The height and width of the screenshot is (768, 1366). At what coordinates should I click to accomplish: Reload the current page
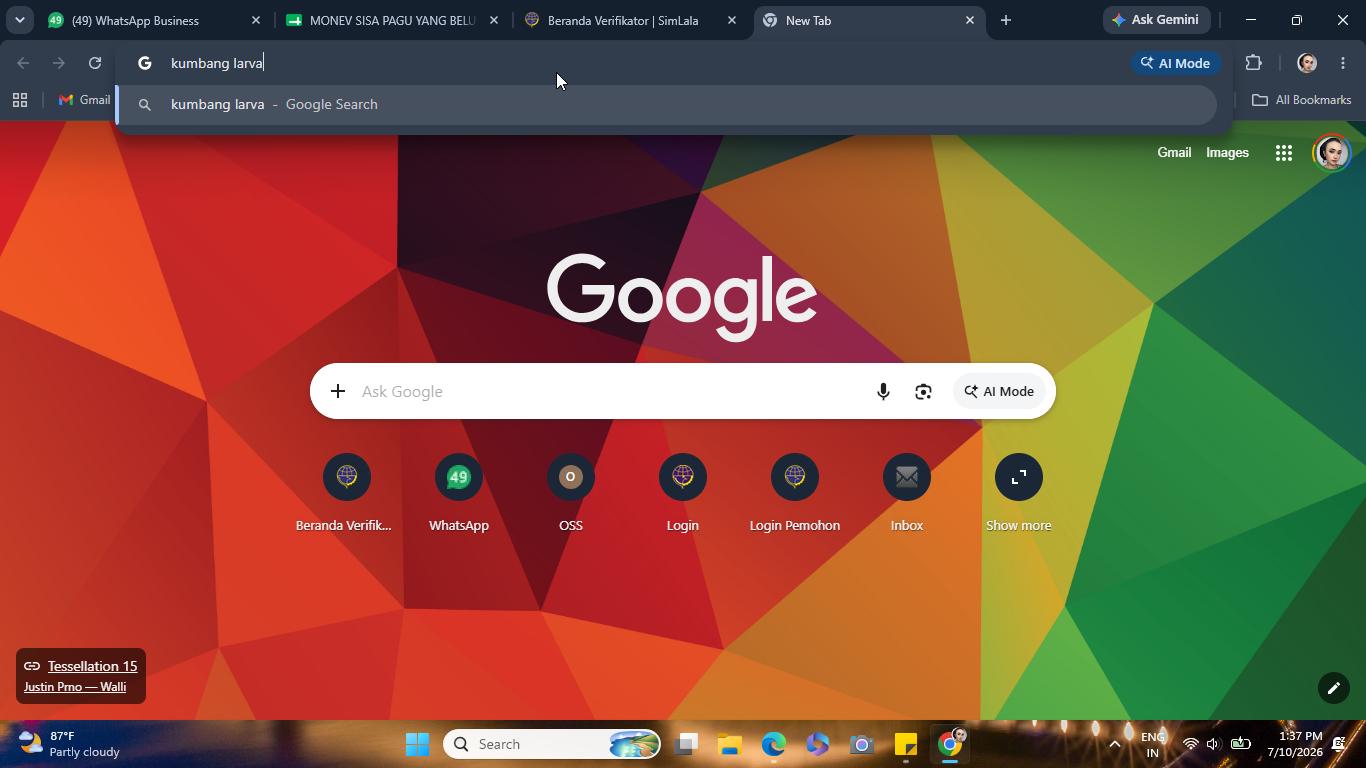click(95, 63)
